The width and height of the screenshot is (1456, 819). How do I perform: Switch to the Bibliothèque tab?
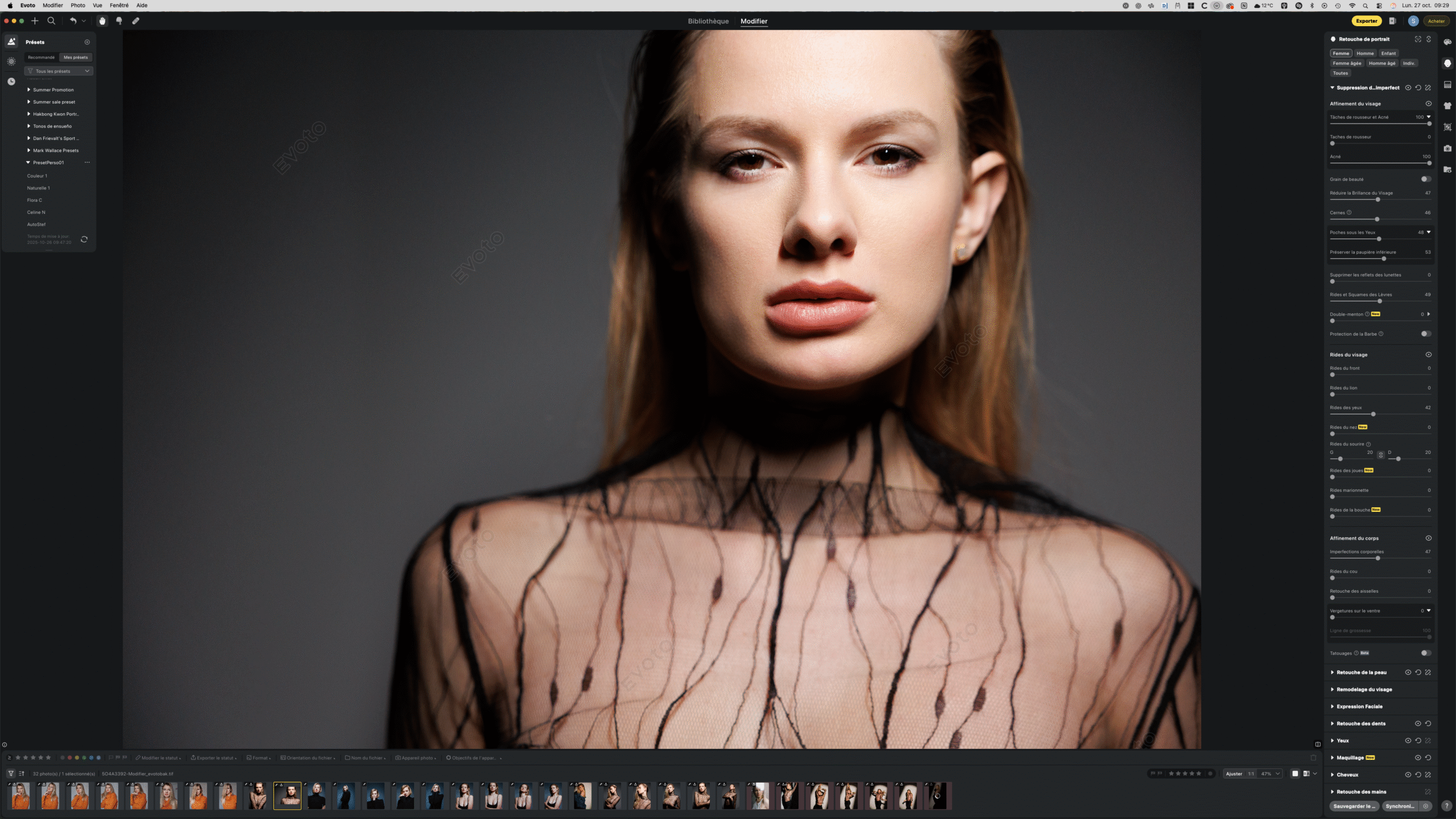(x=708, y=21)
